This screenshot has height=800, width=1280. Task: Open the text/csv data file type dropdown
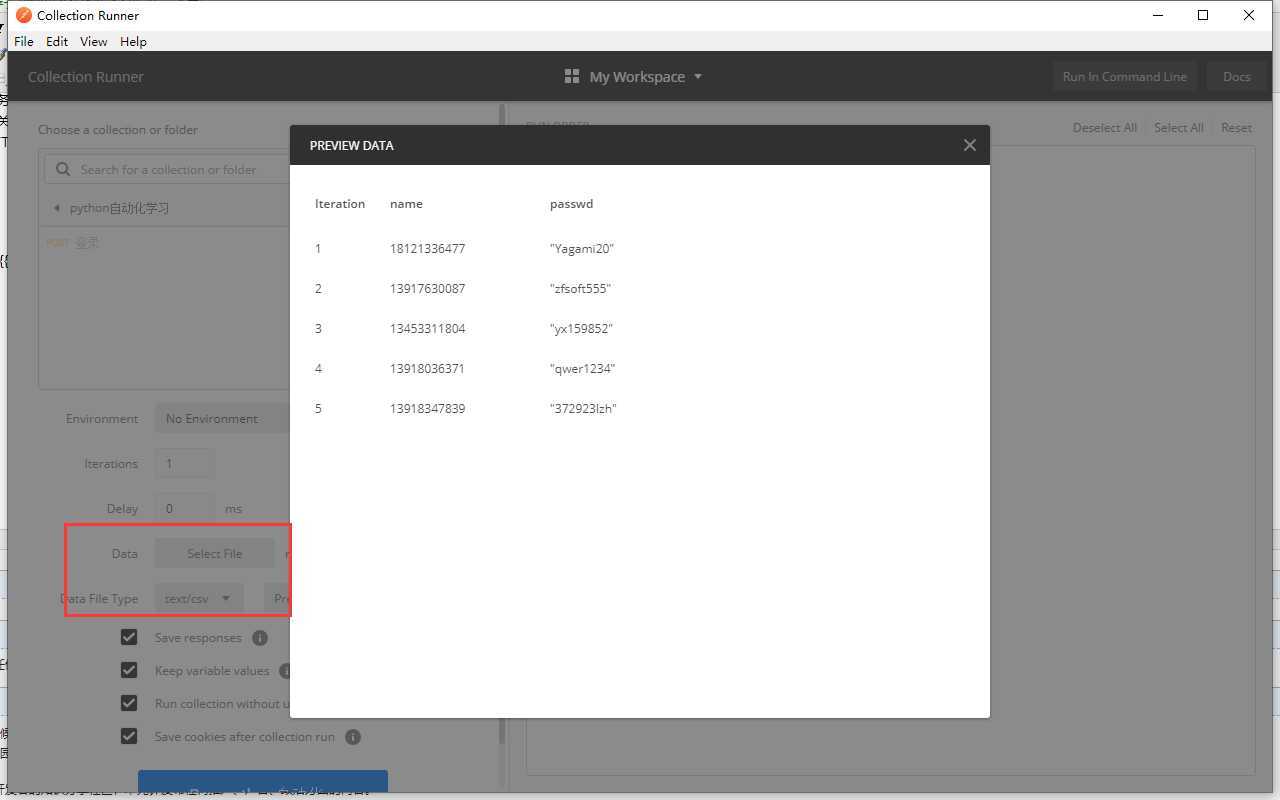pyautogui.click(x=198, y=598)
